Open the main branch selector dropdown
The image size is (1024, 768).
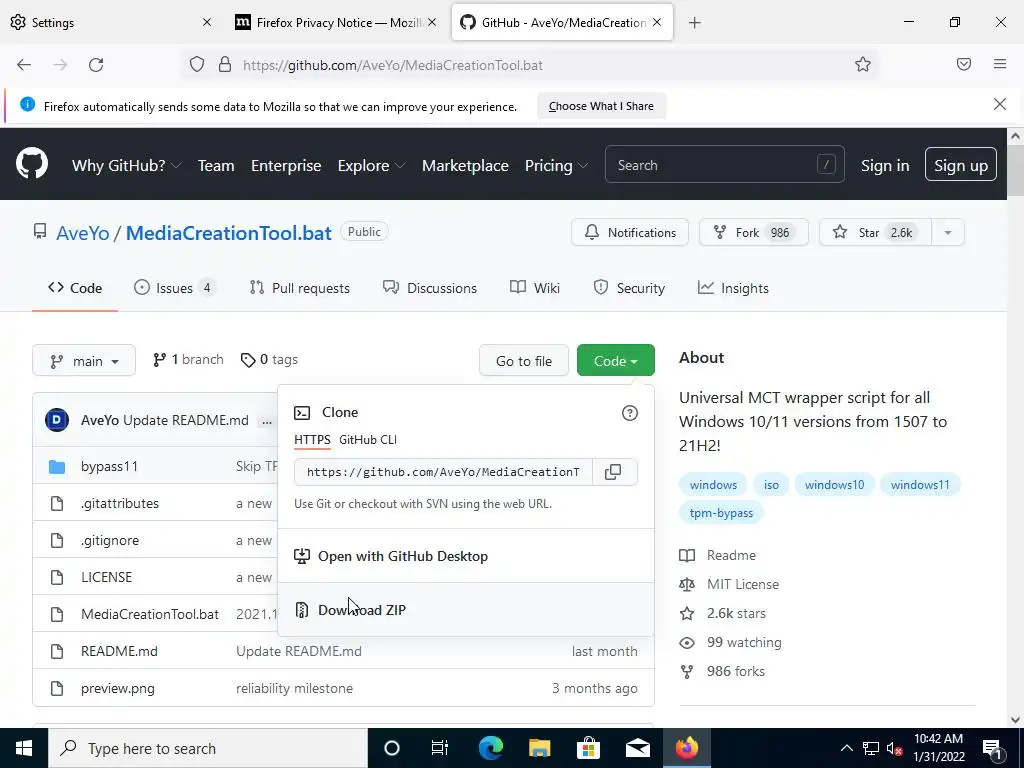click(x=84, y=360)
